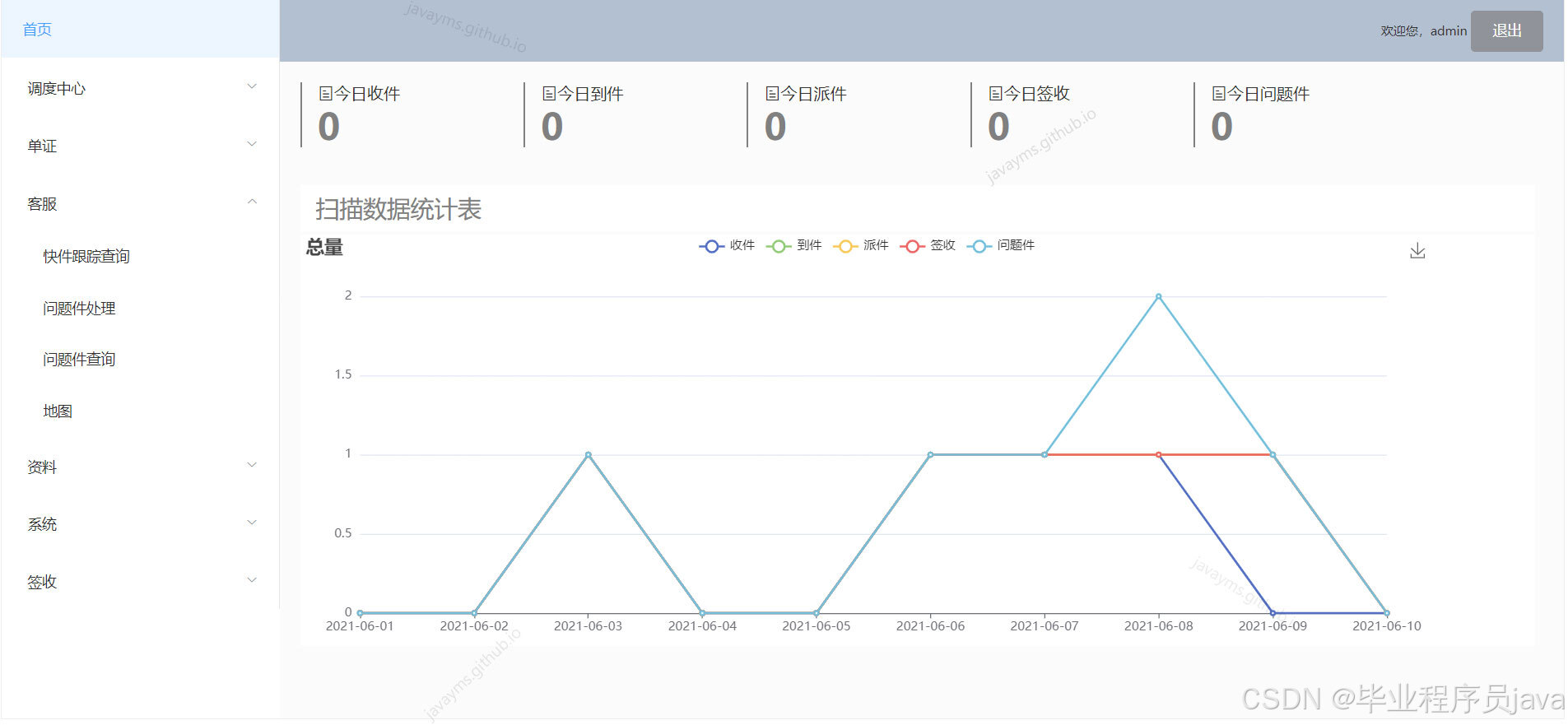The width and height of the screenshot is (1568, 725).
Task: Toggle the 签收 series in chart legend
Action: point(928,245)
